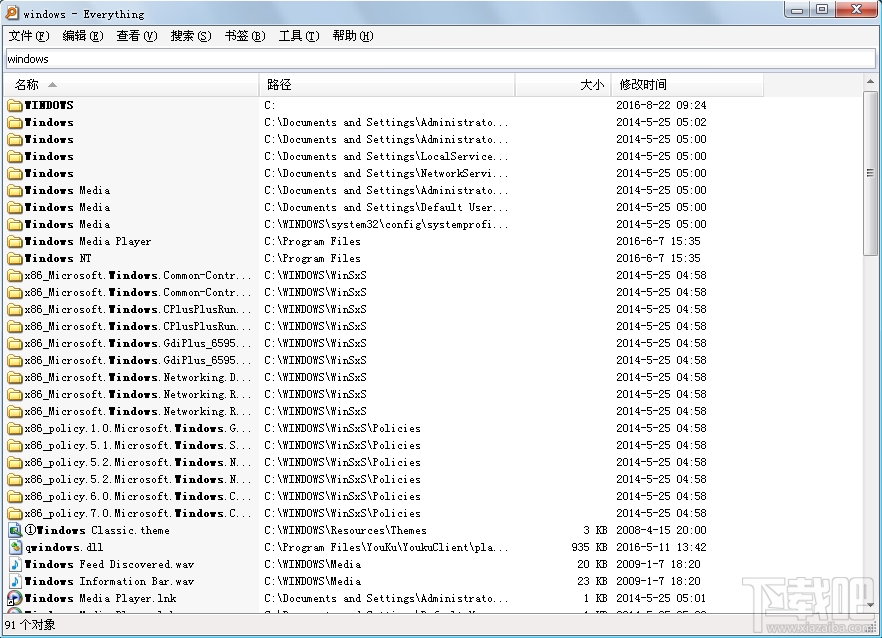The width and height of the screenshot is (882, 638).
Task: Click folder icon of x86_policy.6.0.Microsoft.Windows.C
Action: [15, 496]
